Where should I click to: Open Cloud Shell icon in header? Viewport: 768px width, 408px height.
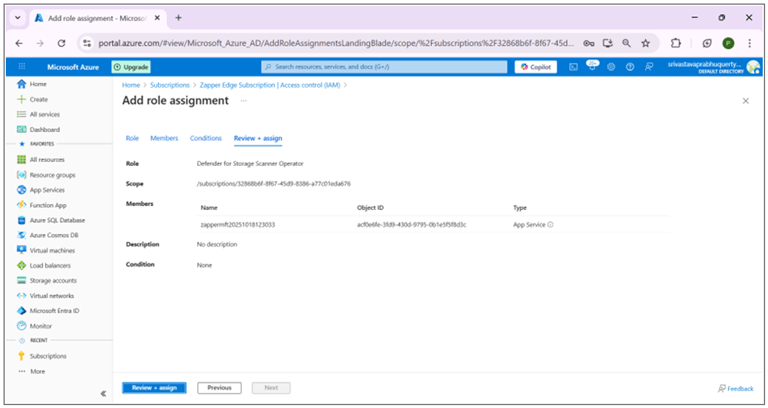coord(574,67)
